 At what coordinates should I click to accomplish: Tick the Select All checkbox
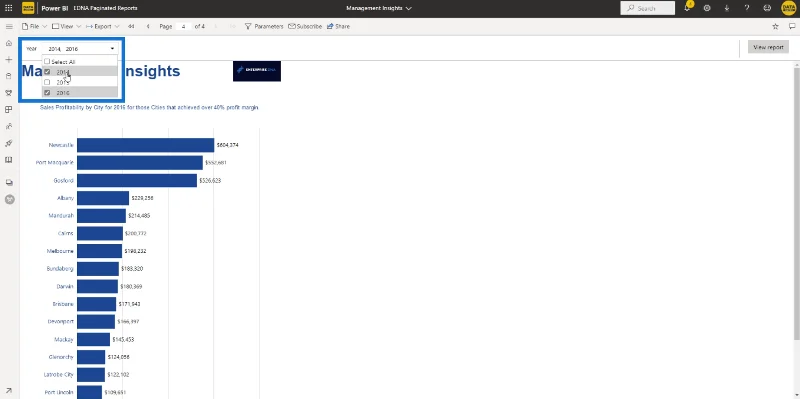[x=47, y=61]
